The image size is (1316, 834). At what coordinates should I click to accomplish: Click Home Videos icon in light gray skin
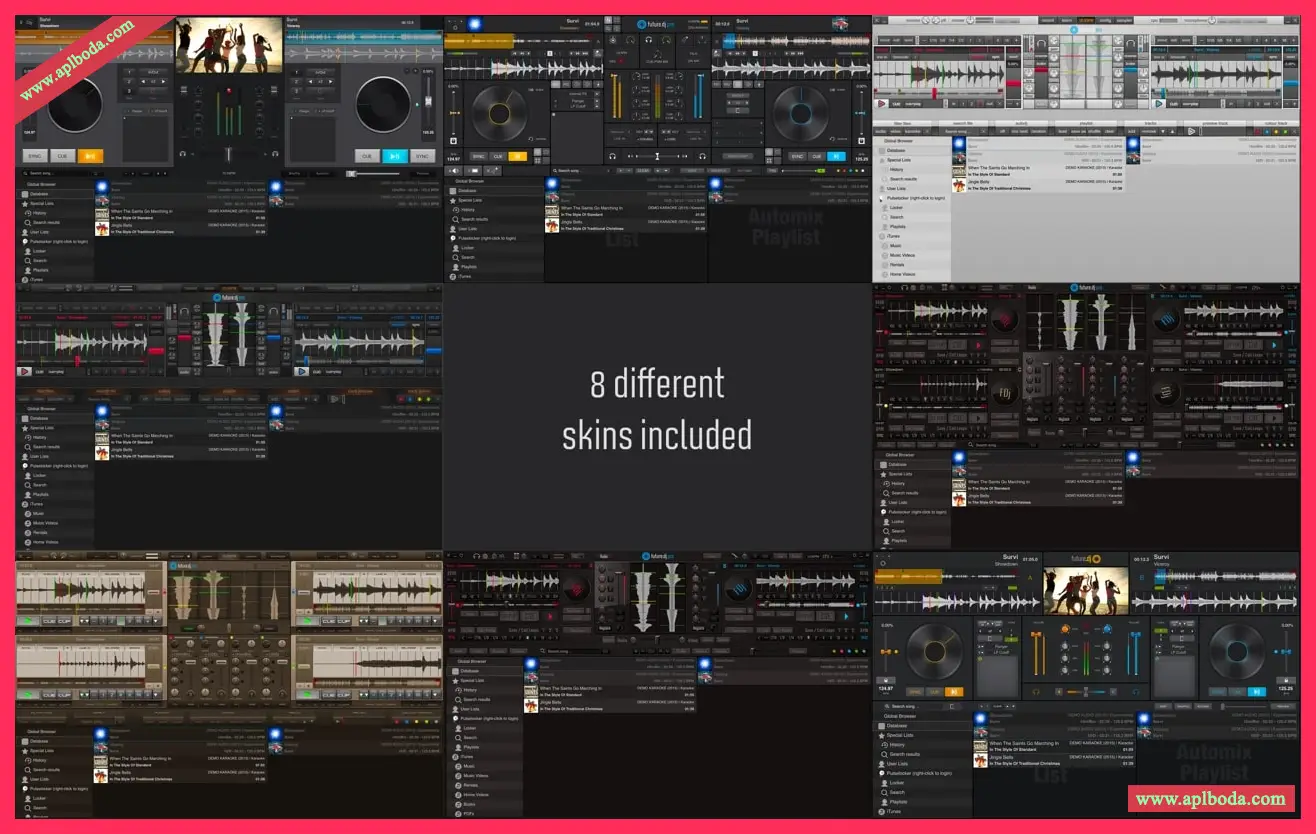pos(885,273)
